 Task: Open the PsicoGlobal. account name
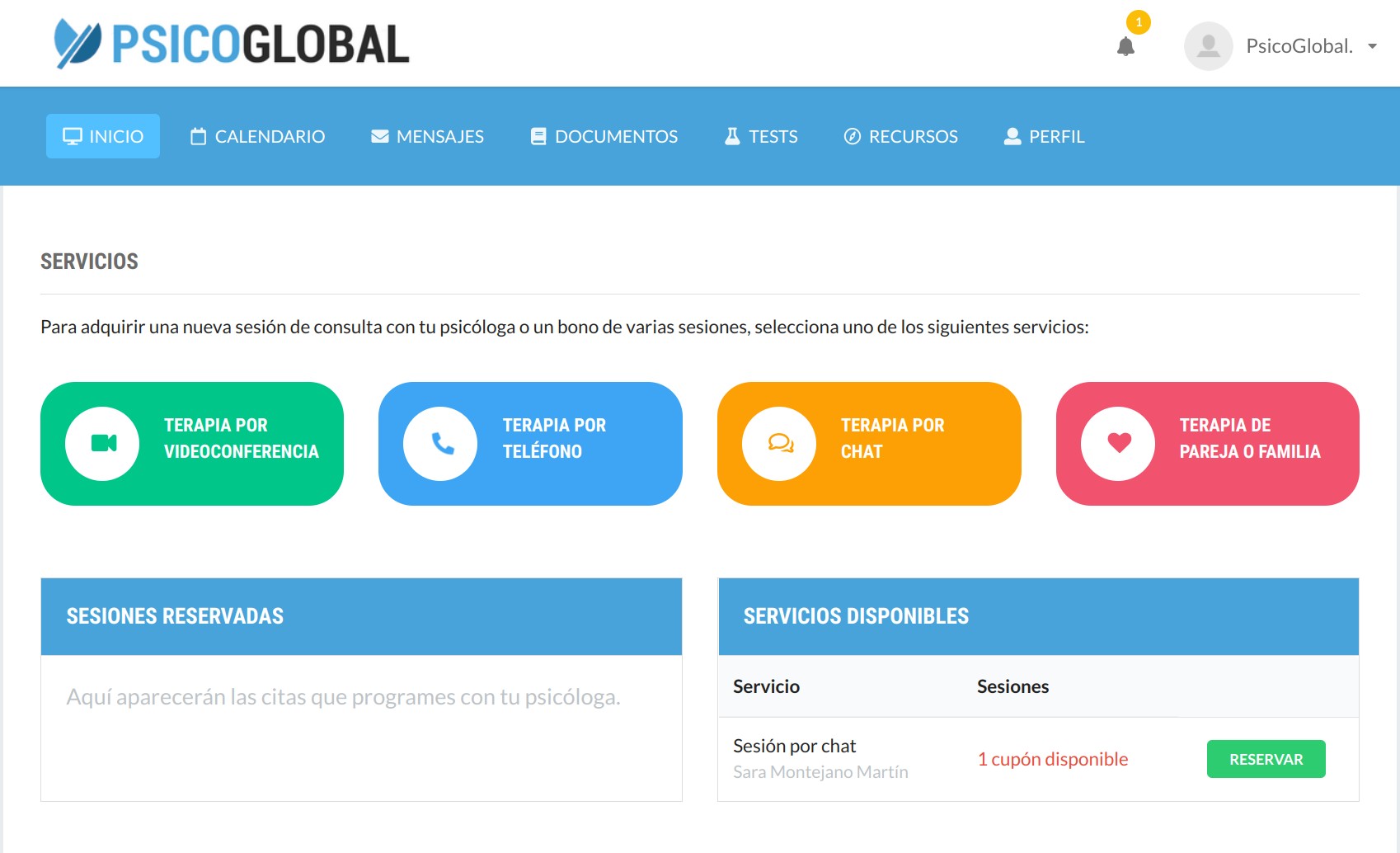click(1299, 46)
